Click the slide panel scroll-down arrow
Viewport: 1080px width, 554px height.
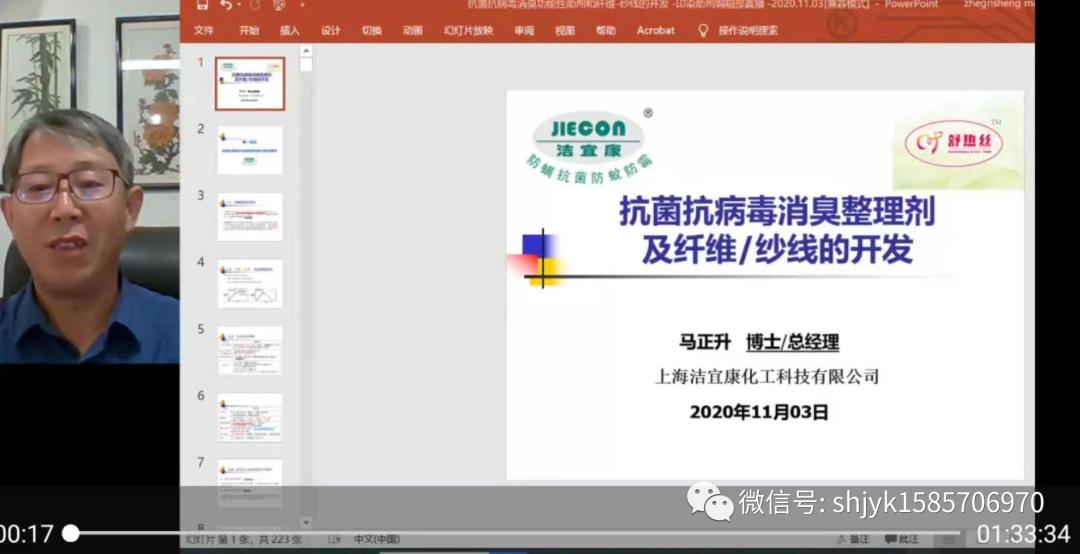click(306, 522)
